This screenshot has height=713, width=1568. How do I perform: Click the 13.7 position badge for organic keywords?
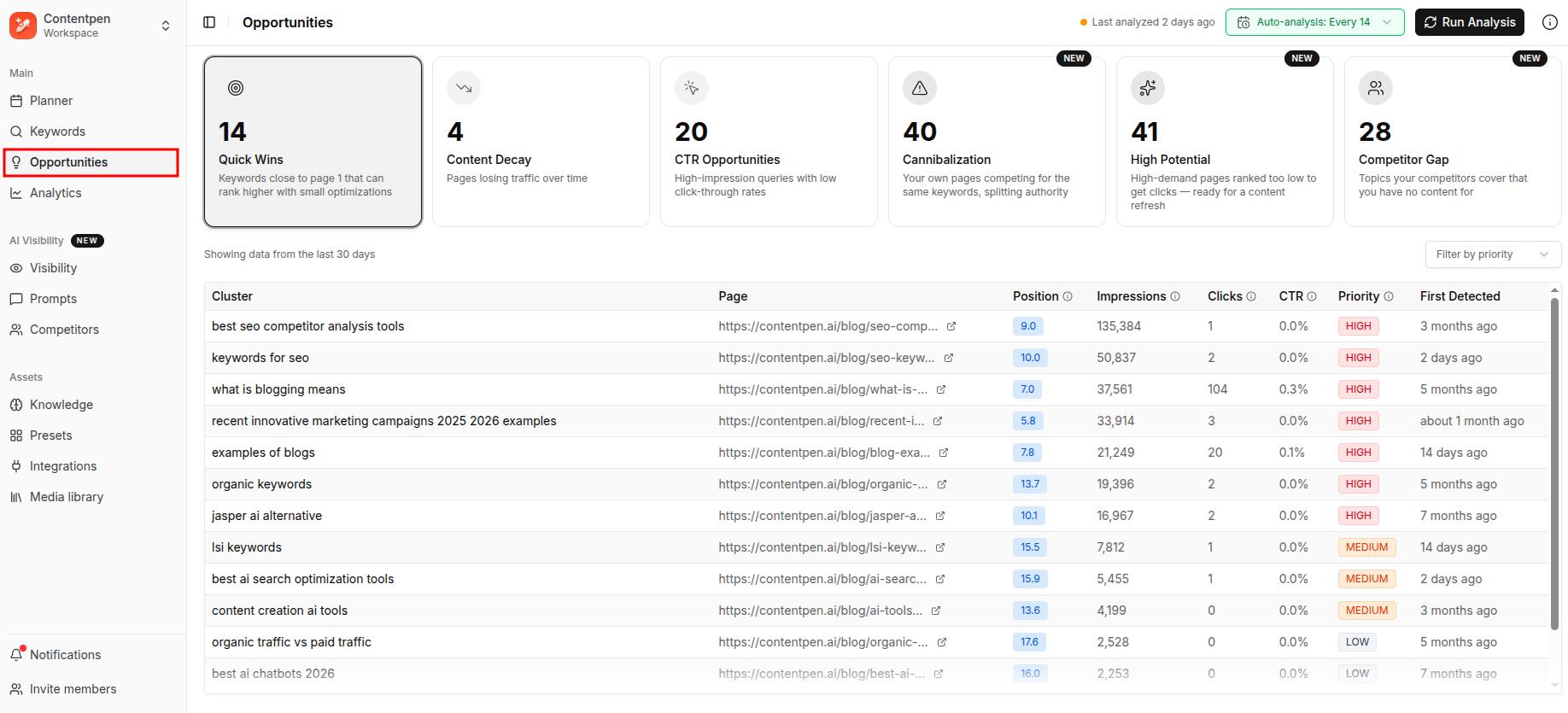click(1030, 484)
